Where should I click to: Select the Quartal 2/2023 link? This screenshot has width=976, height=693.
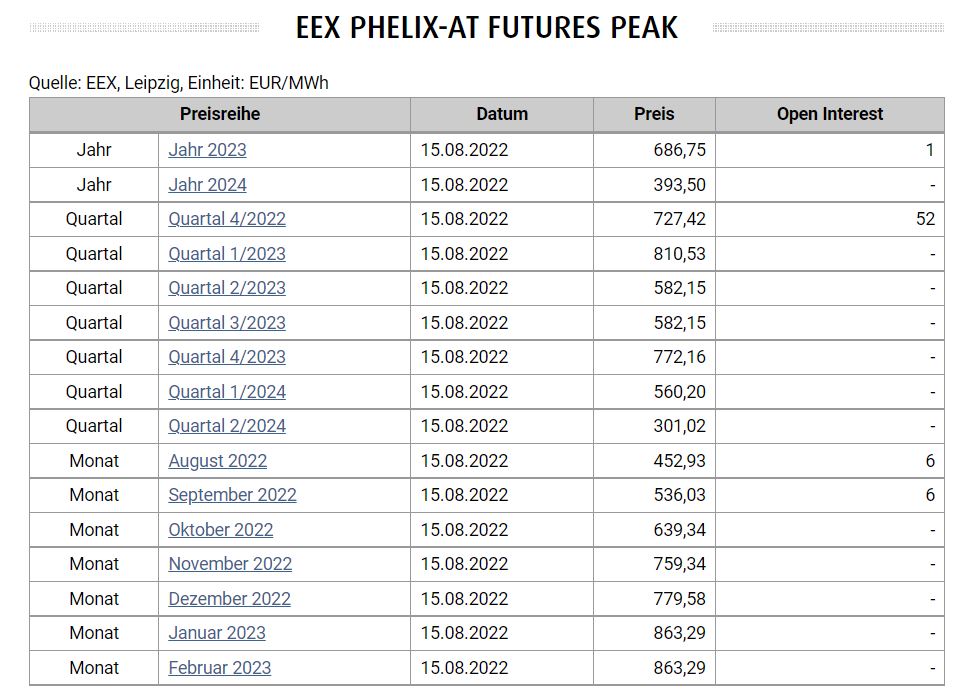227,288
